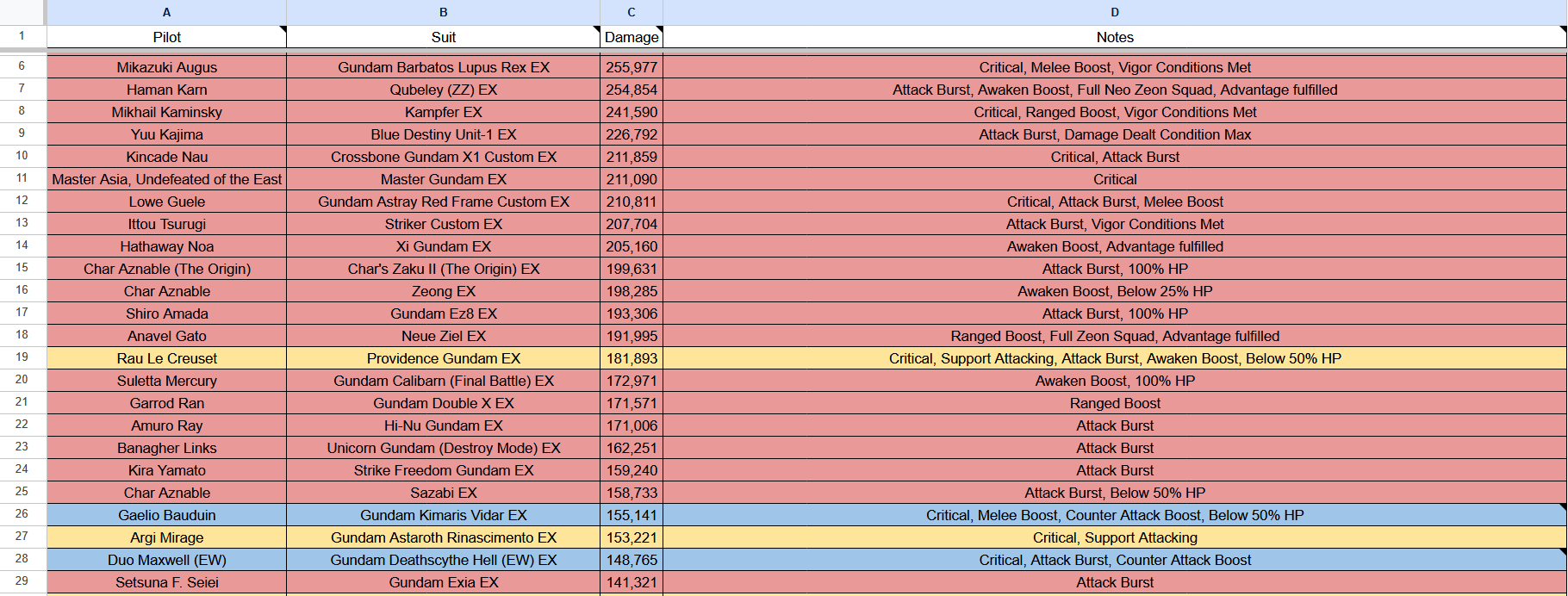Click cell Blue Destiny Unit-1 EX
The height and width of the screenshot is (596, 1568).
tap(443, 134)
